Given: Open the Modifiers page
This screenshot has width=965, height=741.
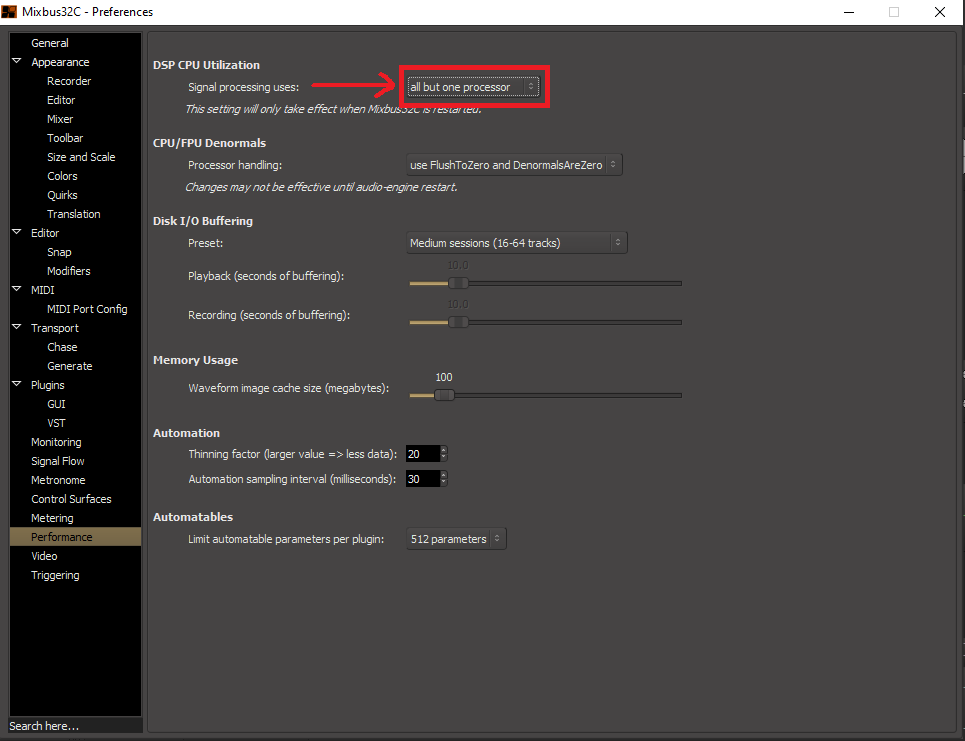Looking at the screenshot, I should point(68,271).
